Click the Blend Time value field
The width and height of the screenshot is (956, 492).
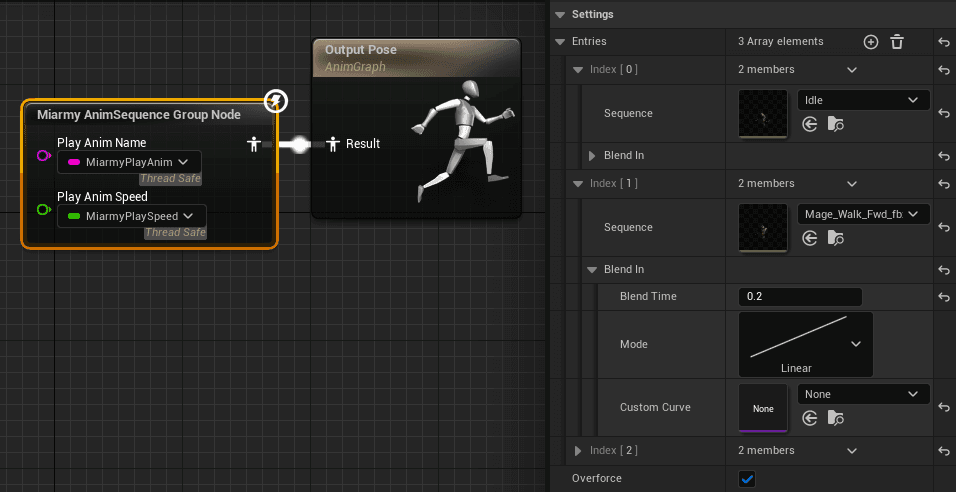tap(800, 297)
